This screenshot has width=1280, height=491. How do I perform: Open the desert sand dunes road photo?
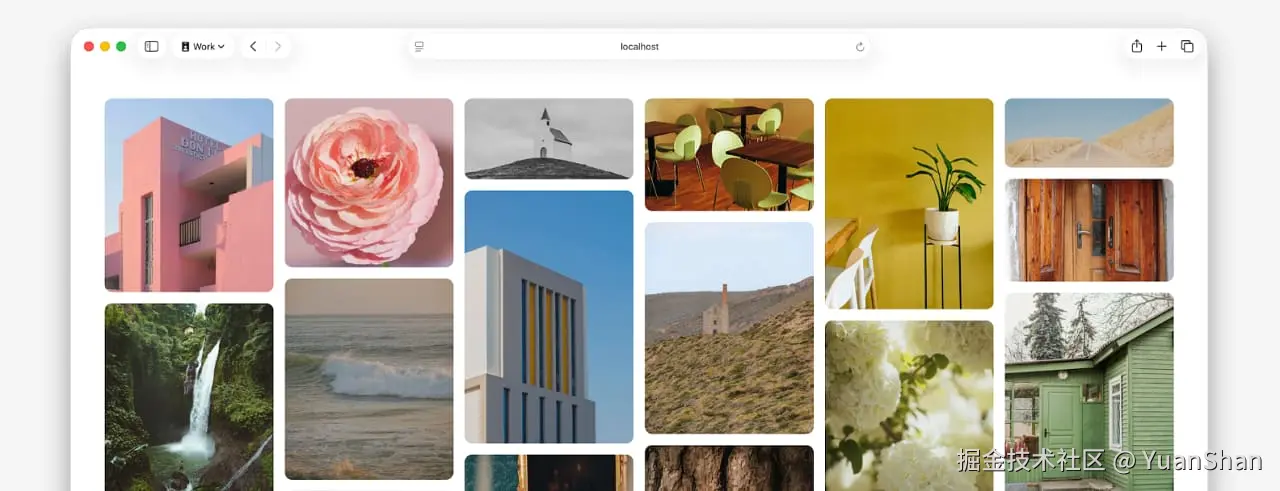(1089, 133)
